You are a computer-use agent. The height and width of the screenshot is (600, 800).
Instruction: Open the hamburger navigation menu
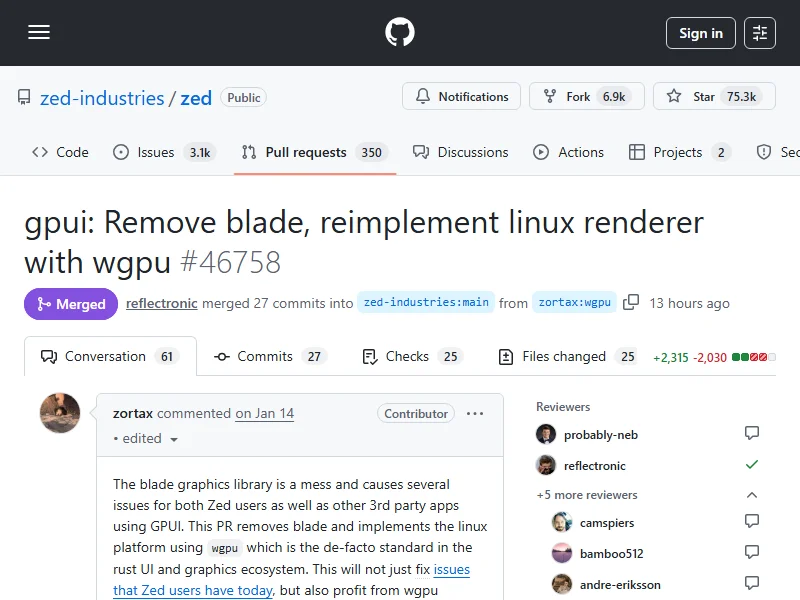pos(39,33)
